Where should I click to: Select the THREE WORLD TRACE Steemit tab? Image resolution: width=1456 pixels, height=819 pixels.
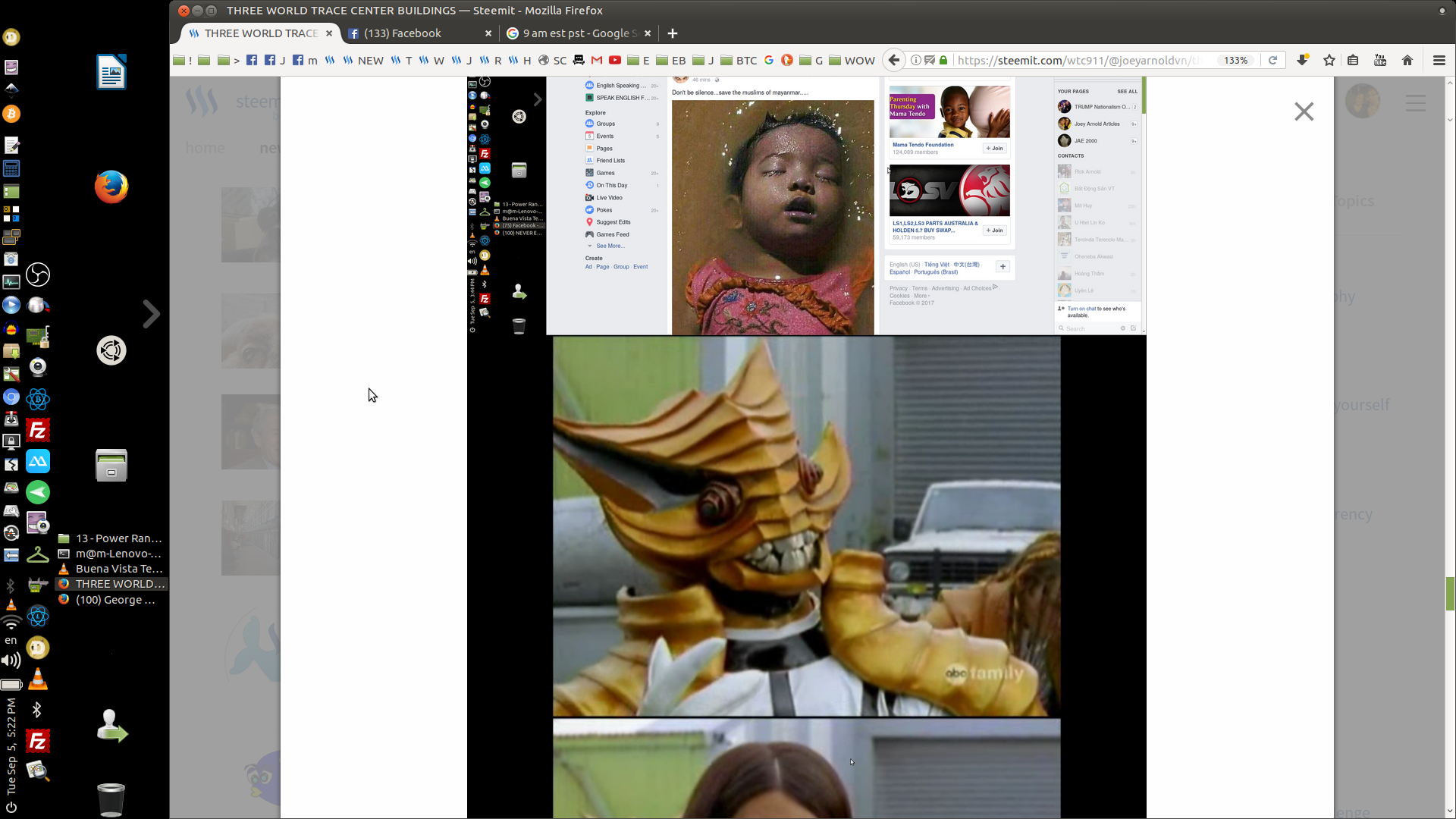pos(260,33)
